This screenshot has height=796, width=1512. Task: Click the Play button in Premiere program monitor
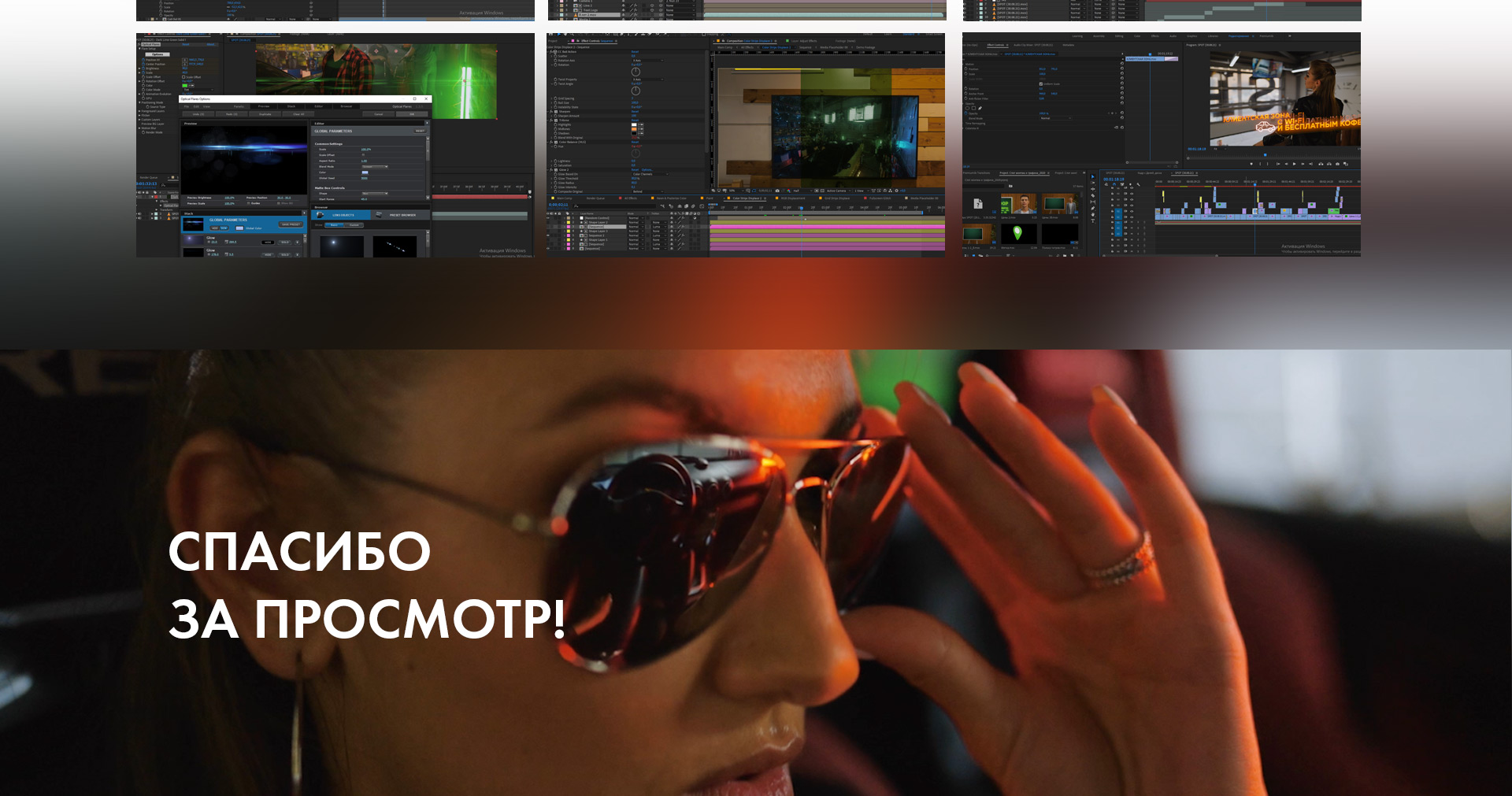tap(1294, 164)
